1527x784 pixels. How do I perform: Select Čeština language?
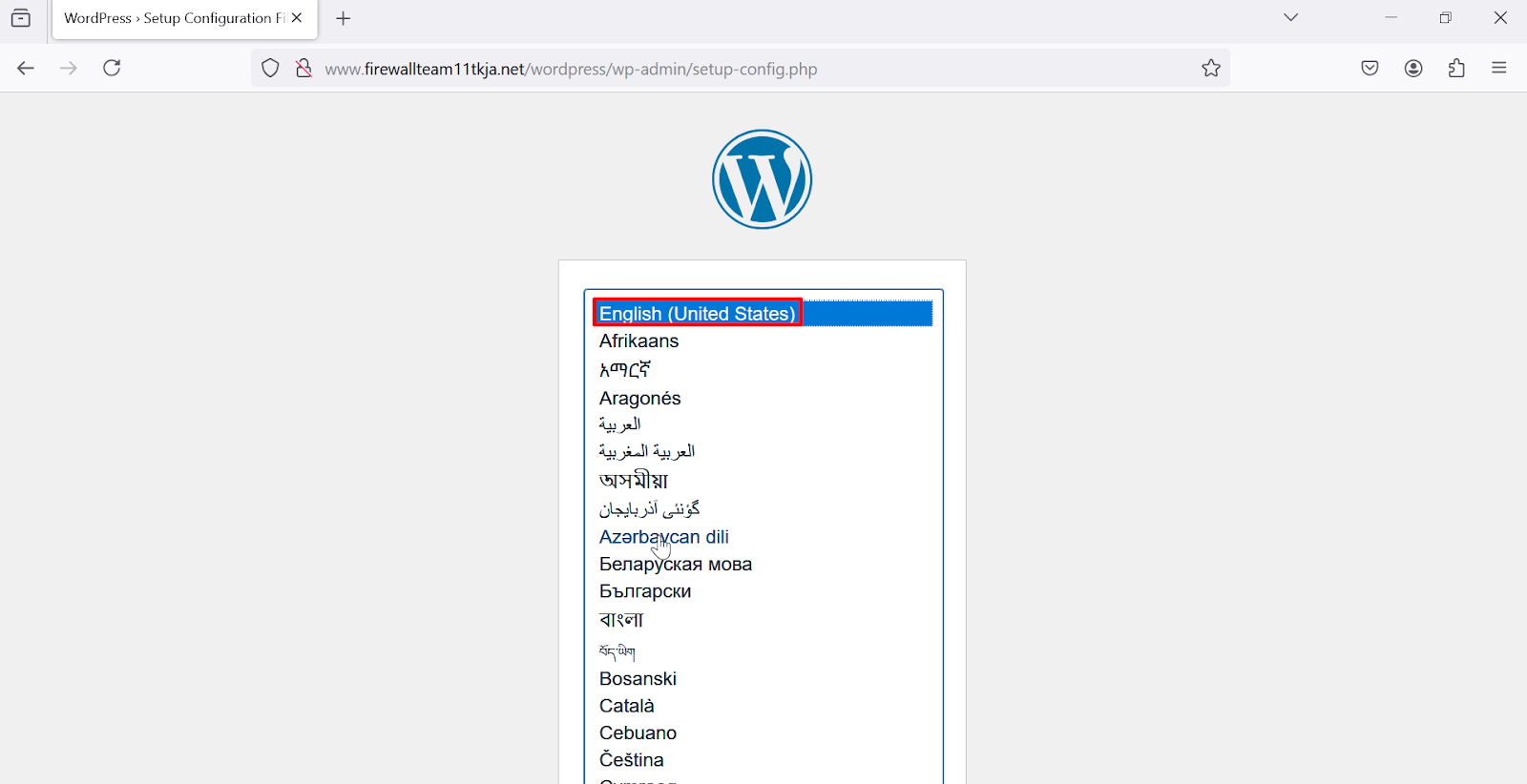(763, 760)
